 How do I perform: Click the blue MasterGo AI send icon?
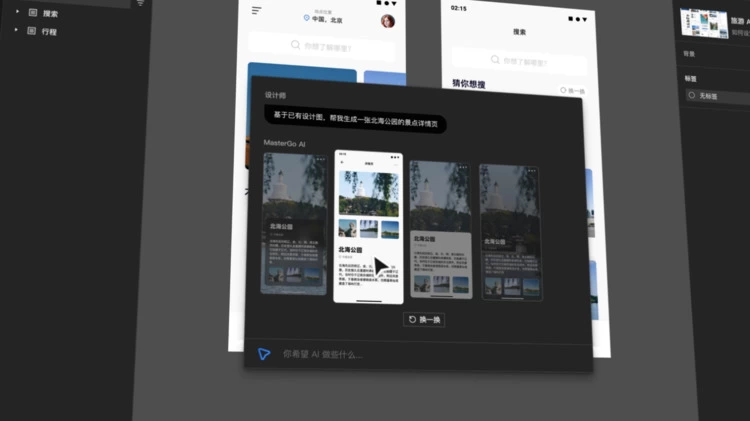click(264, 354)
